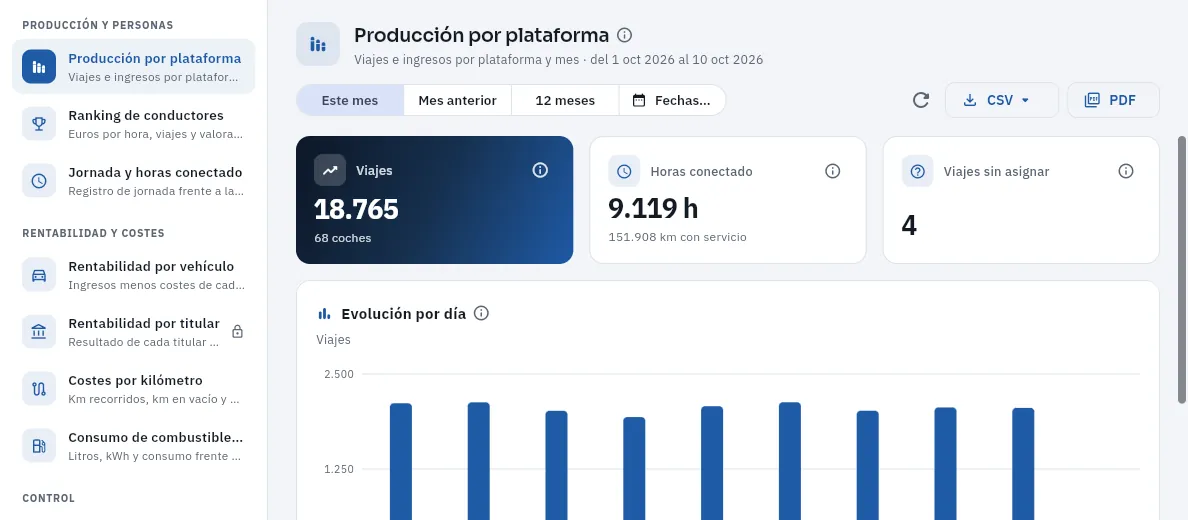Screen dimensions: 1188x520
Task: Click the car icon for Rentabilidad por vehículo
Action: click(39, 275)
